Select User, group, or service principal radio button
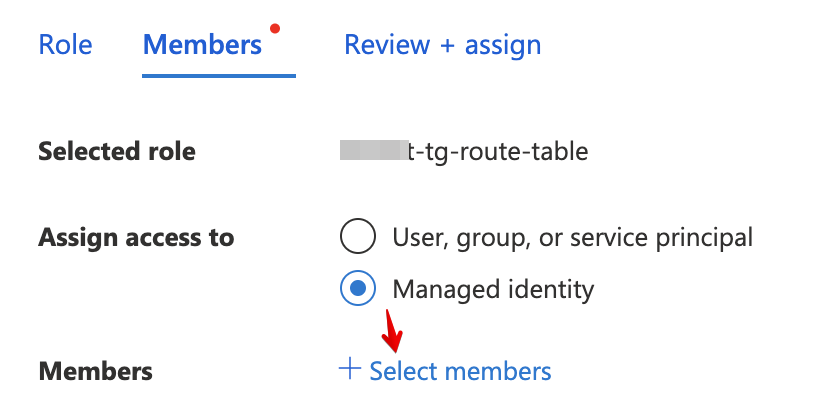The height and width of the screenshot is (420, 832). pyautogui.click(x=358, y=238)
